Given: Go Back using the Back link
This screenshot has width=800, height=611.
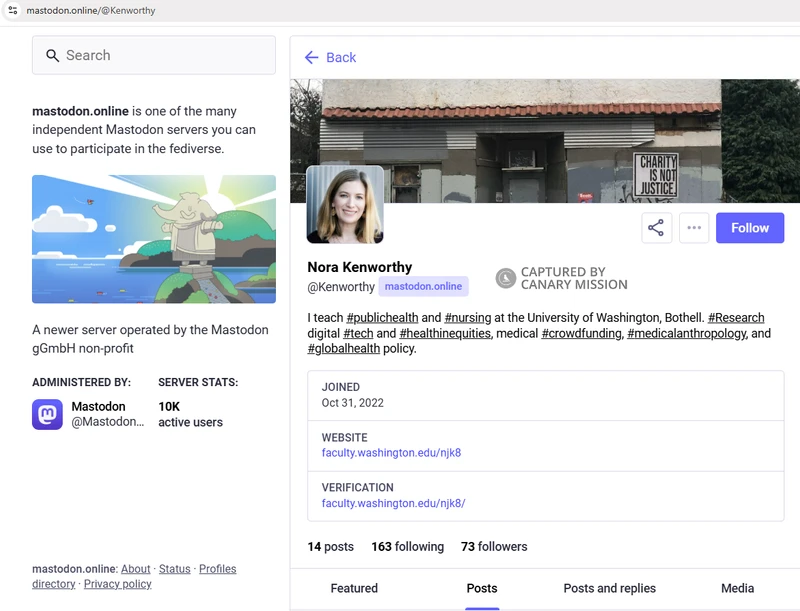Looking at the screenshot, I should click(x=331, y=57).
